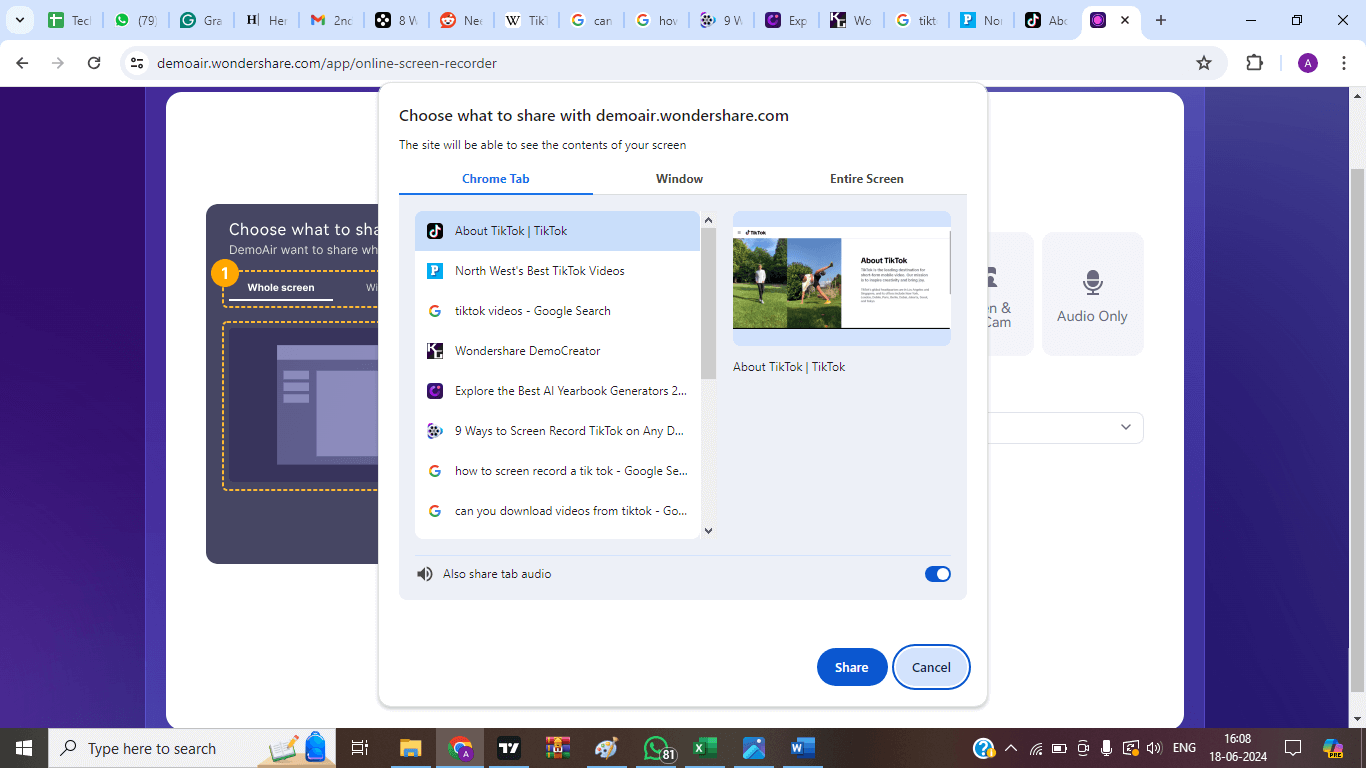
Task: Click the Type here to search box
Action: pyautogui.click(x=191, y=748)
